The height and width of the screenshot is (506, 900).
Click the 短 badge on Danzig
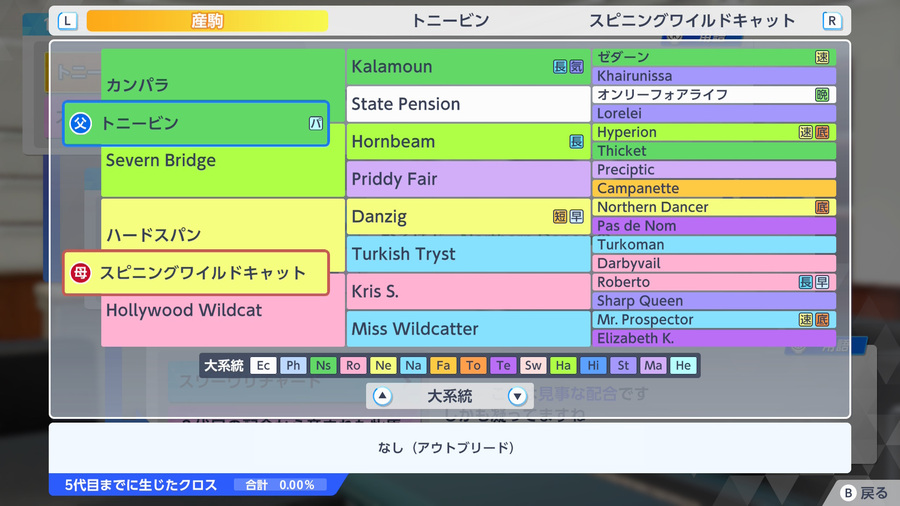(x=560, y=216)
